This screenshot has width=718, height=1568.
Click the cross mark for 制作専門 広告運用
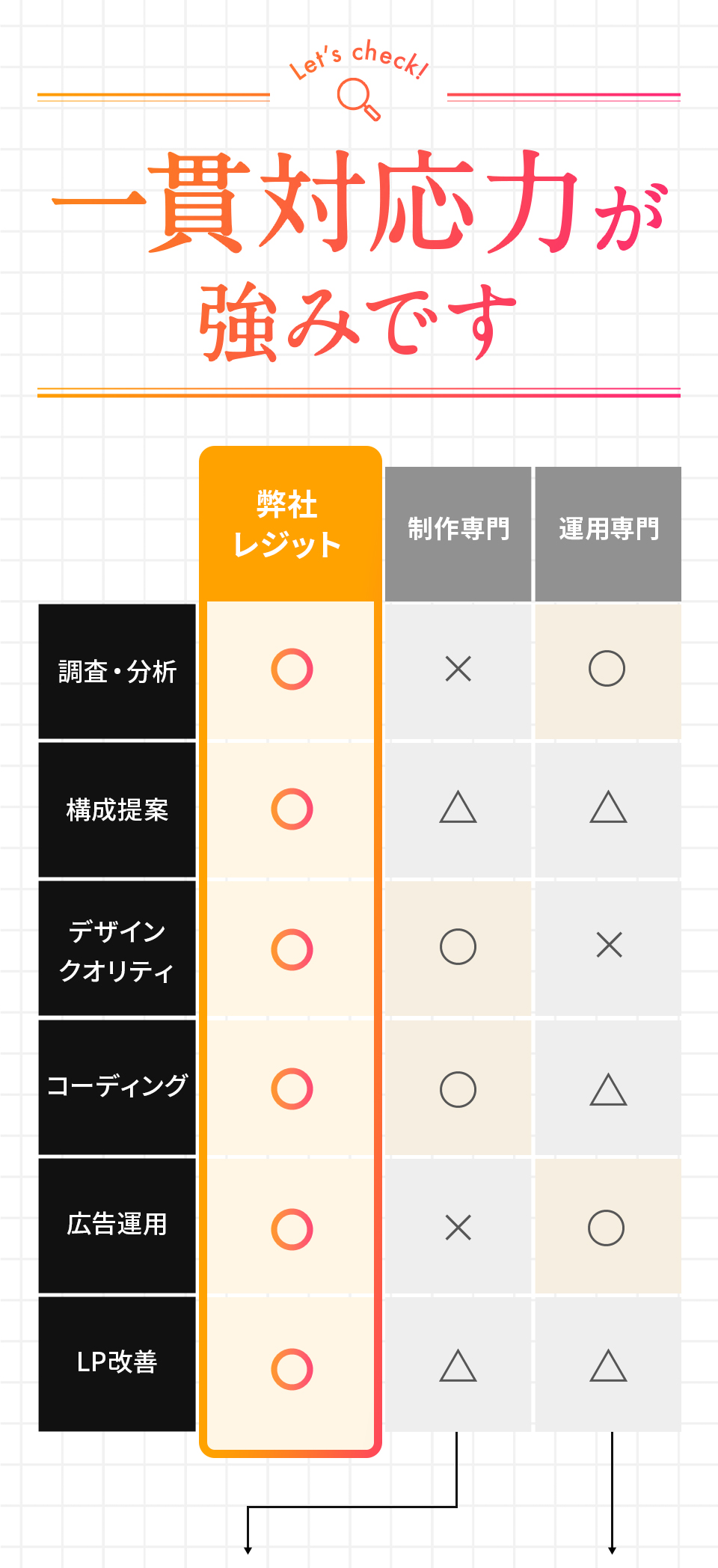tap(458, 1228)
